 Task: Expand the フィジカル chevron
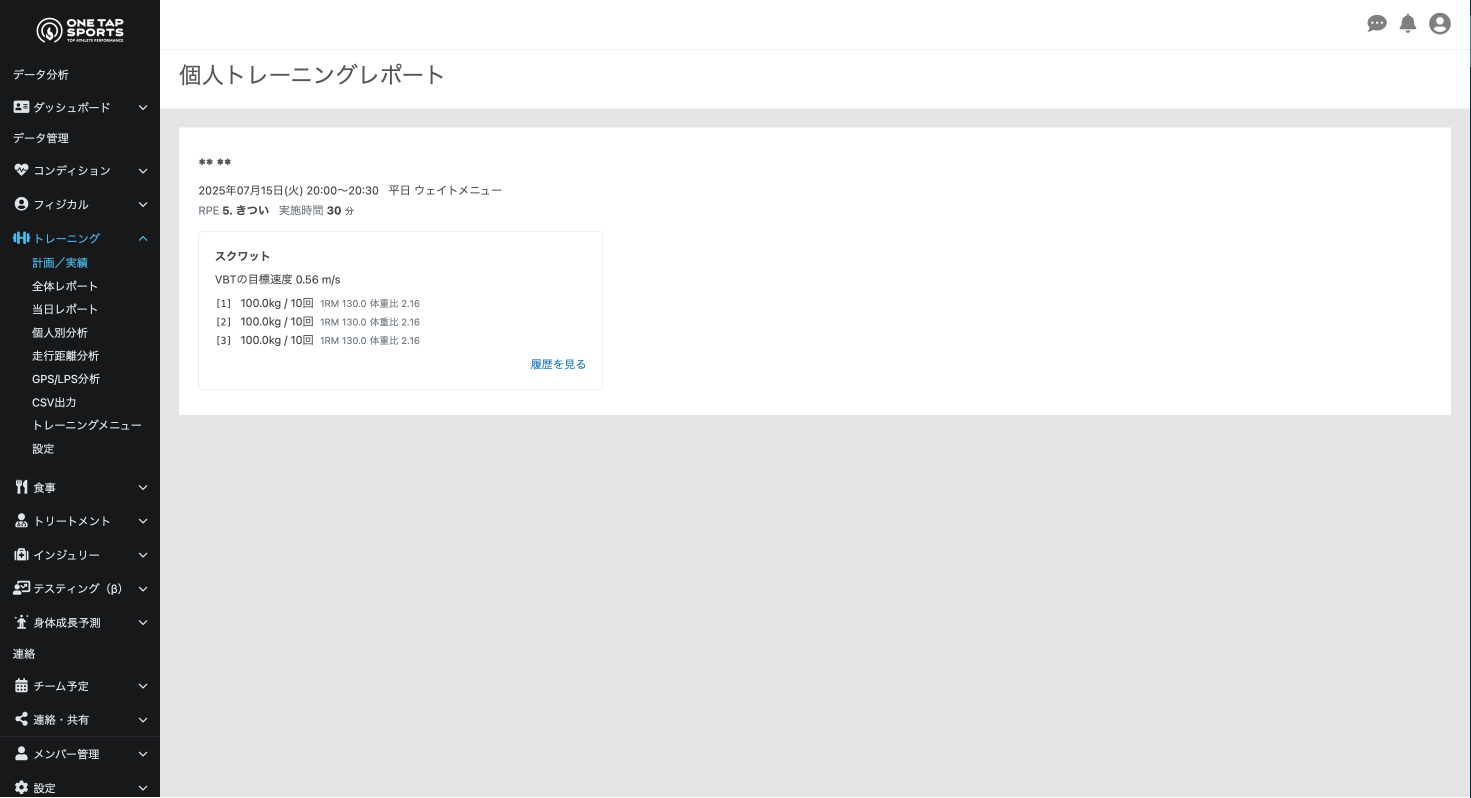(x=143, y=204)
